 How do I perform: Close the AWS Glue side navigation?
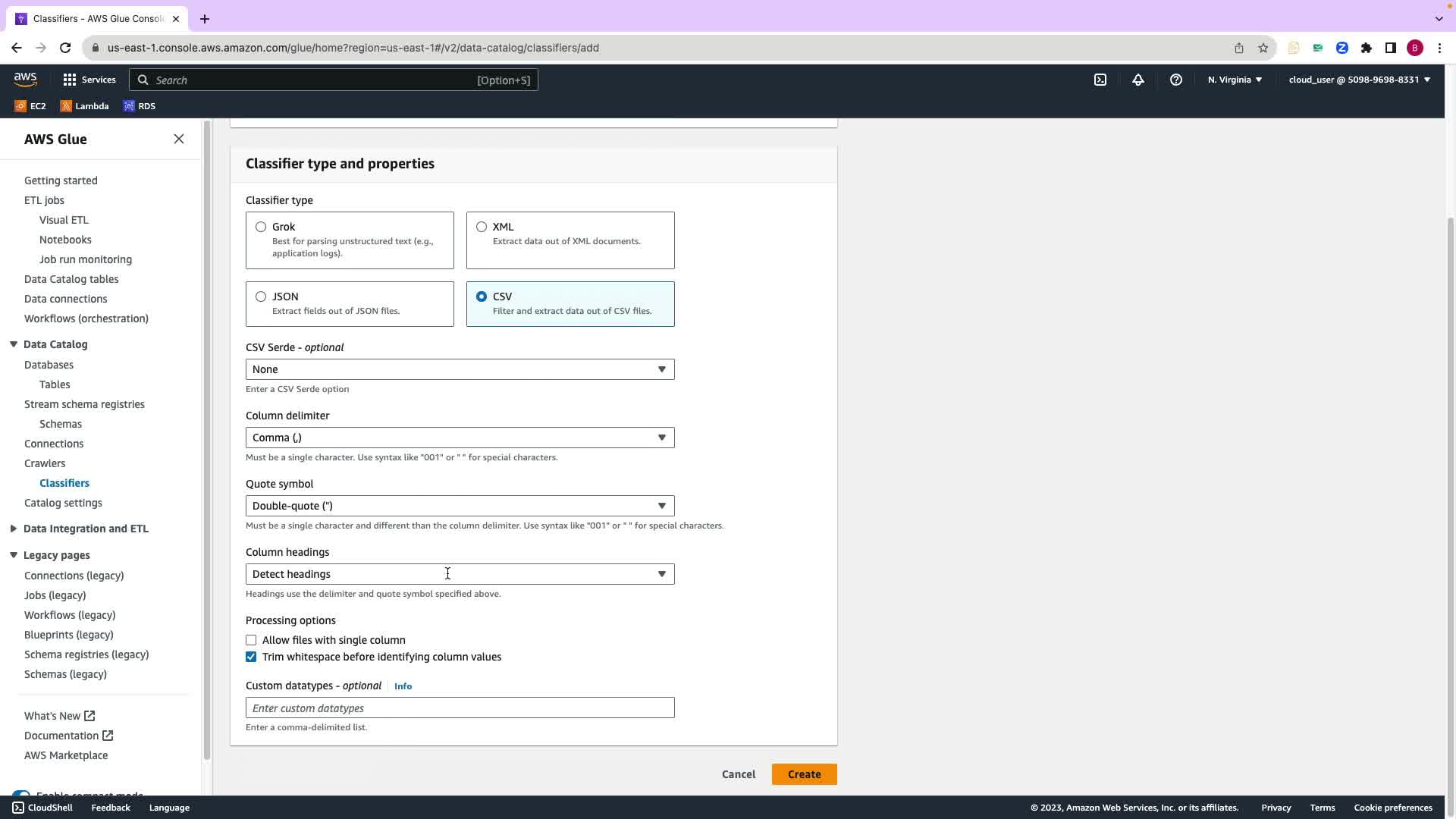[179, 139]
